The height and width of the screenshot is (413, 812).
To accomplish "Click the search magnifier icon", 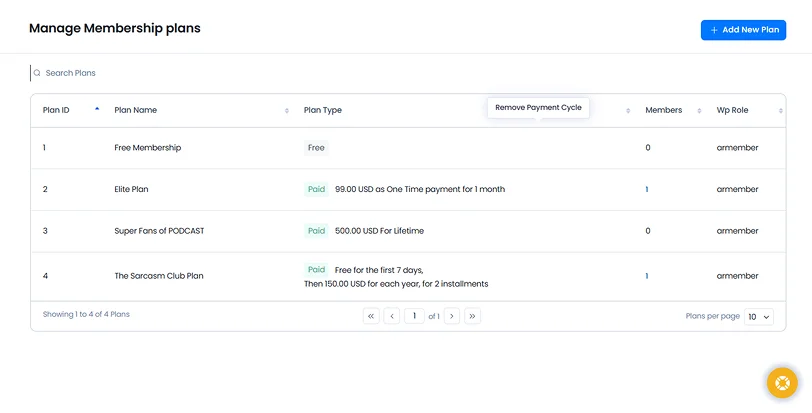I will (37, 73).
